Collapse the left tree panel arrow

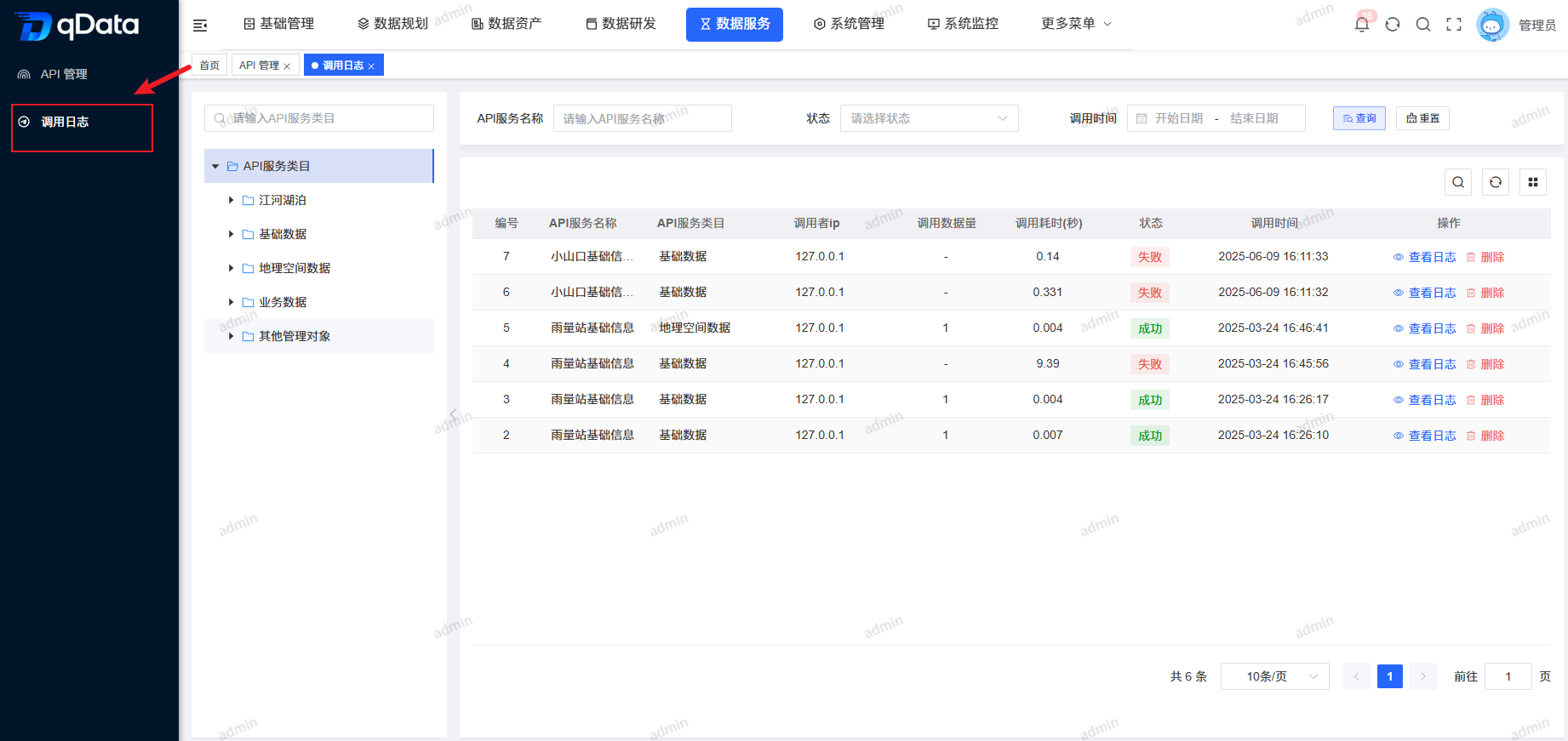point(453,414)
